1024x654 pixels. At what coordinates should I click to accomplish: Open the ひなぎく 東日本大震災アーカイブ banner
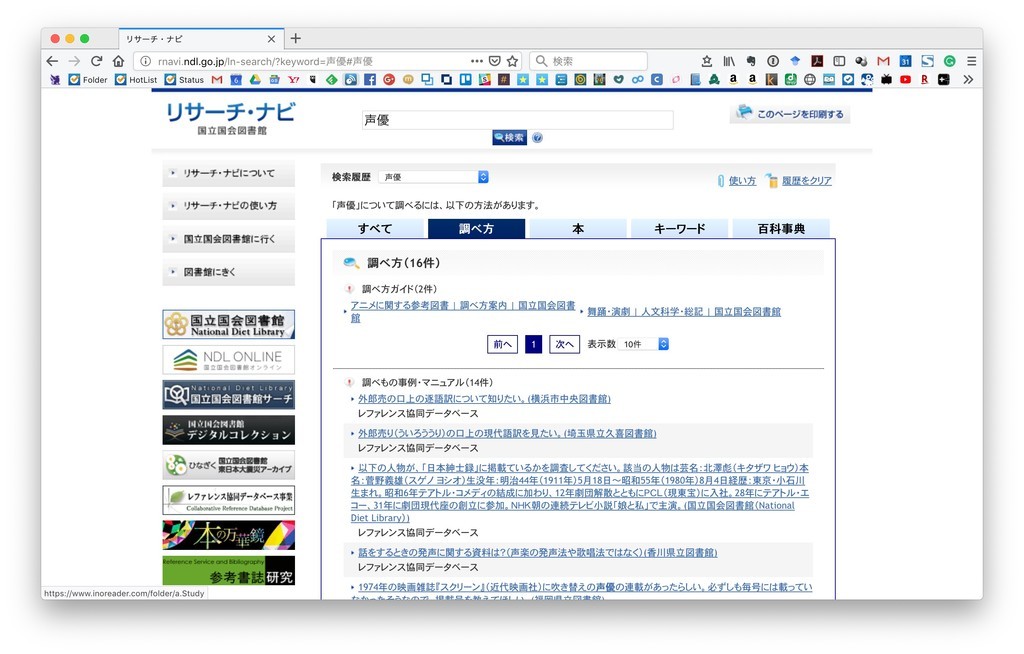[x=229, y=465]
